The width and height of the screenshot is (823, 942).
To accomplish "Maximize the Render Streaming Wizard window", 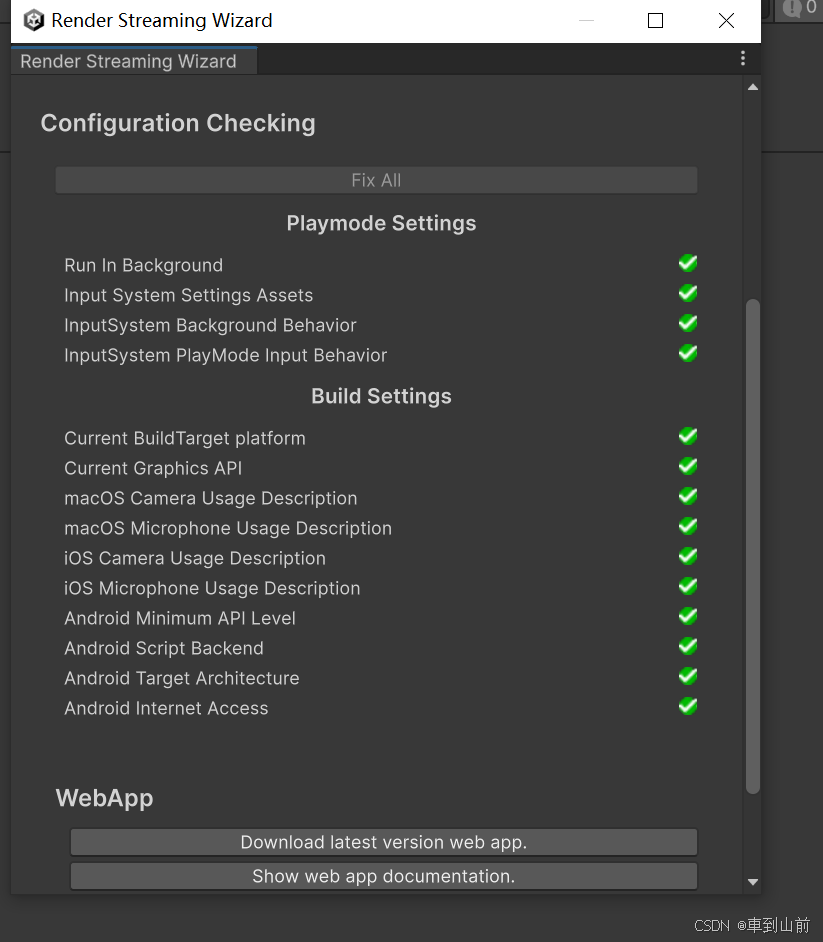I will click(x=655, y=20).
